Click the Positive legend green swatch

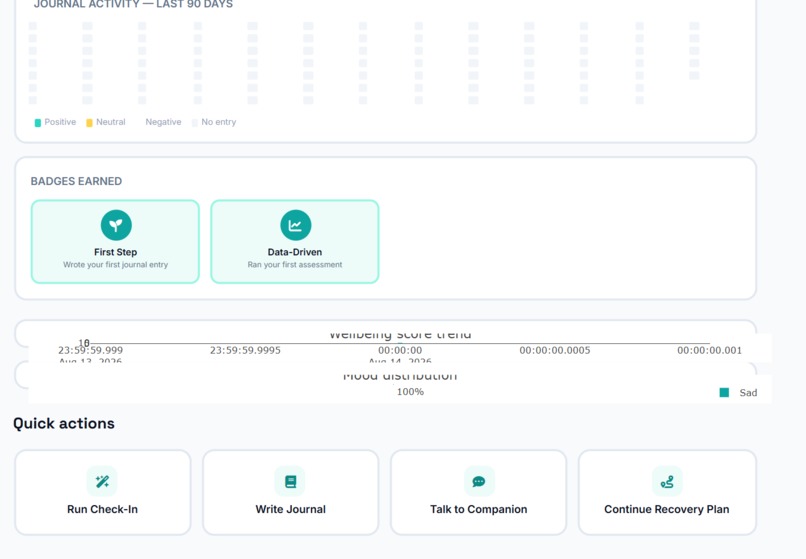pyautogui.click(x=38, y=123)
